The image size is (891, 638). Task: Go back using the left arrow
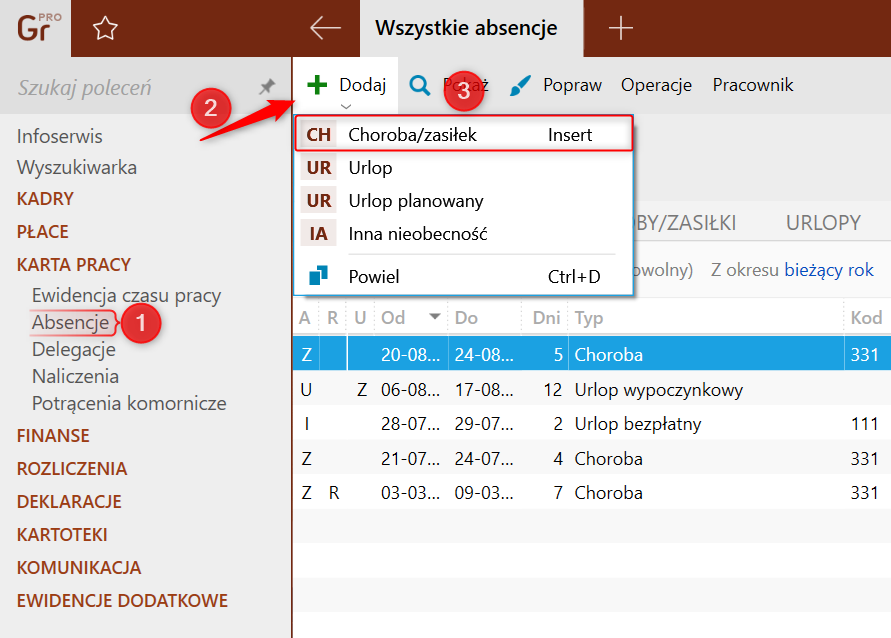pos(326,28)
